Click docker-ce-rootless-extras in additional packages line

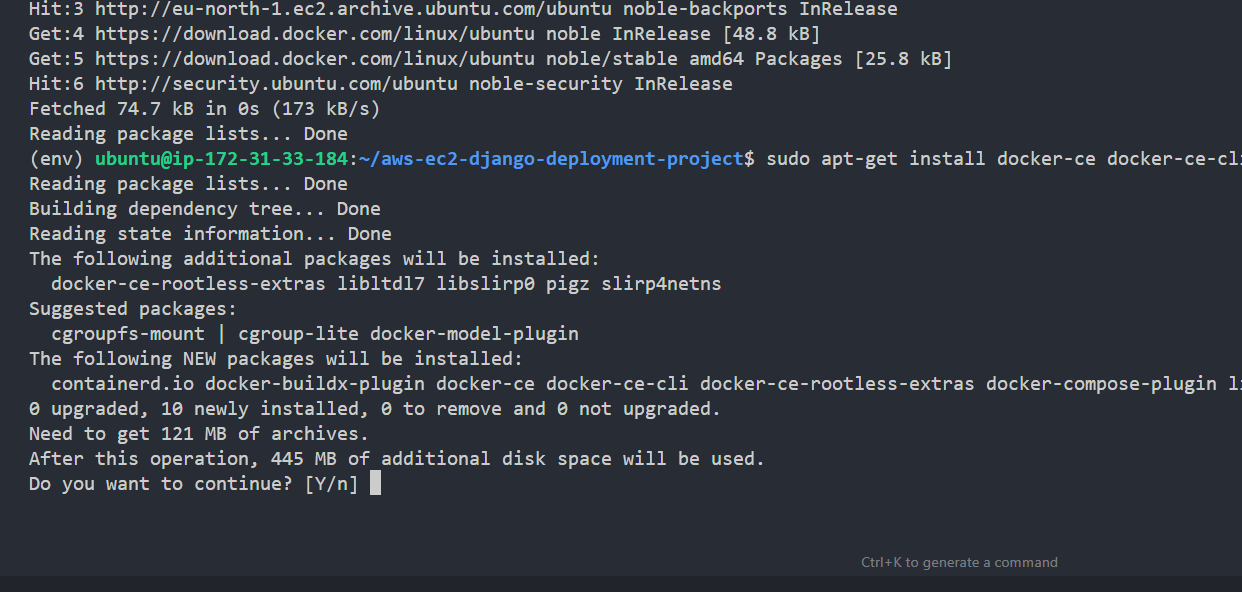(188, 284)
